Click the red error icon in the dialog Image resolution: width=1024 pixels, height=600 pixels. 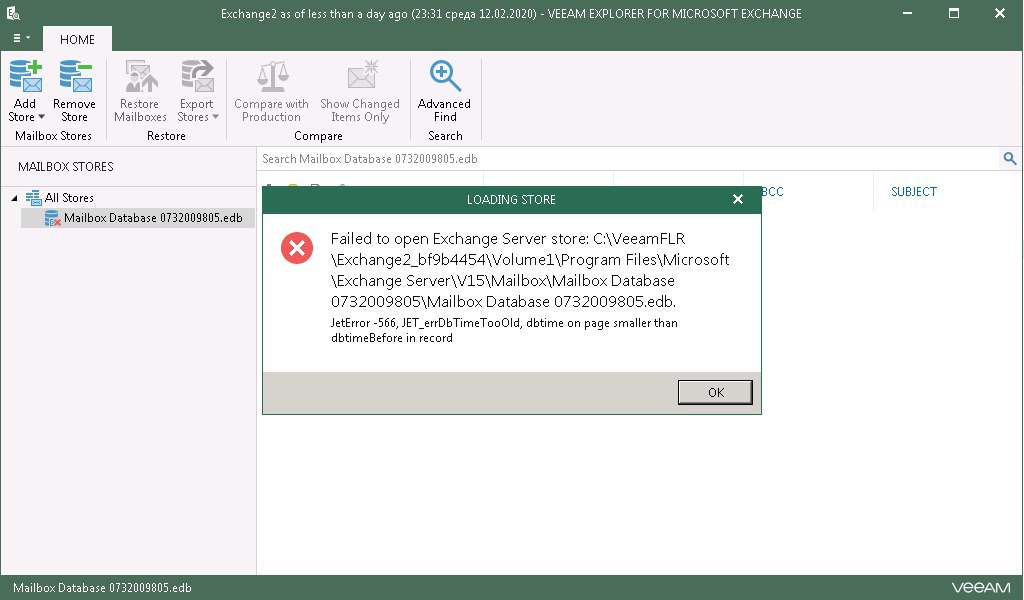[x=297, y=248]
